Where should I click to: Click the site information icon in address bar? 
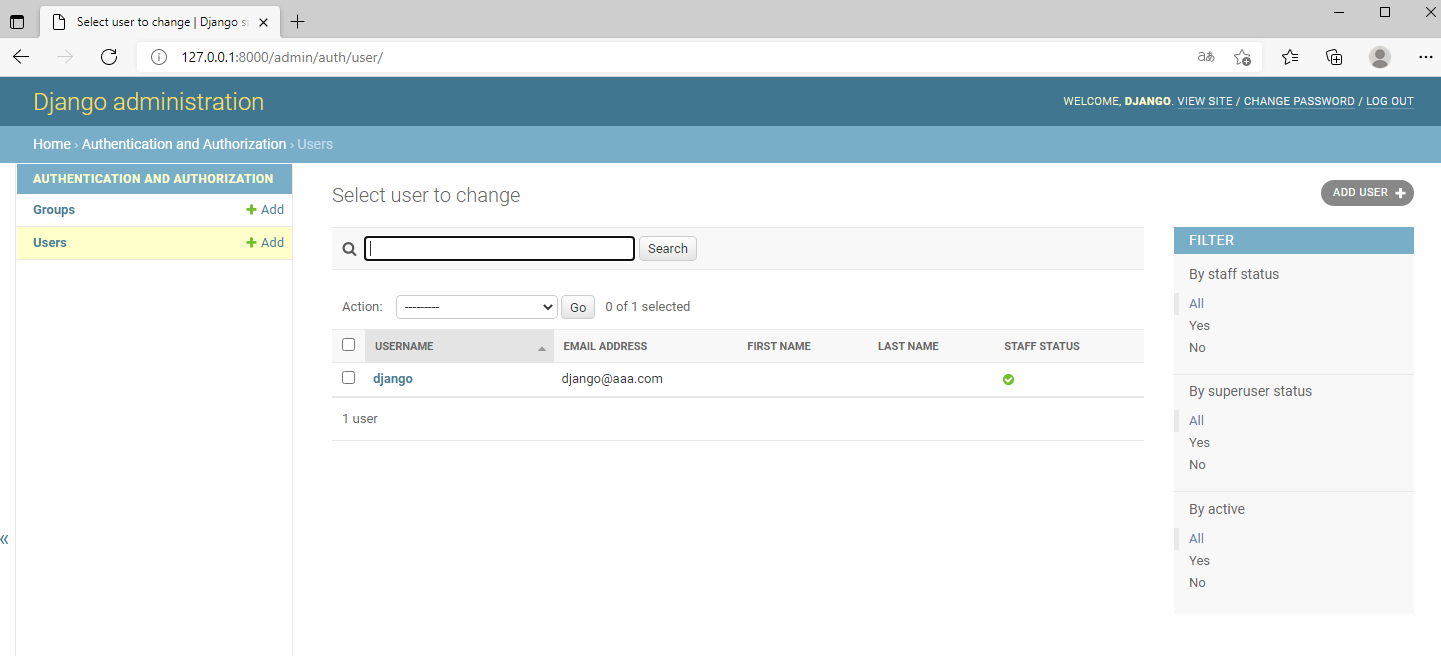click(x=158, y=57)
